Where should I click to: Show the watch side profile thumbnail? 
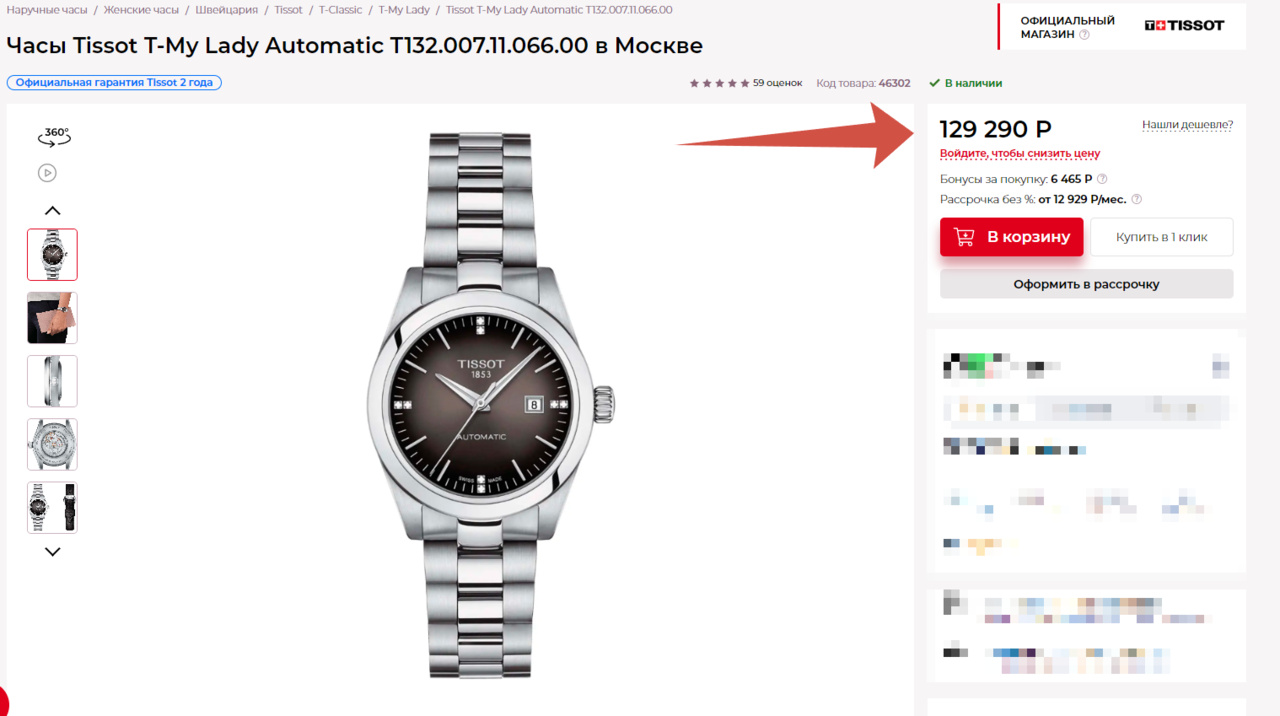click(52, 381)
